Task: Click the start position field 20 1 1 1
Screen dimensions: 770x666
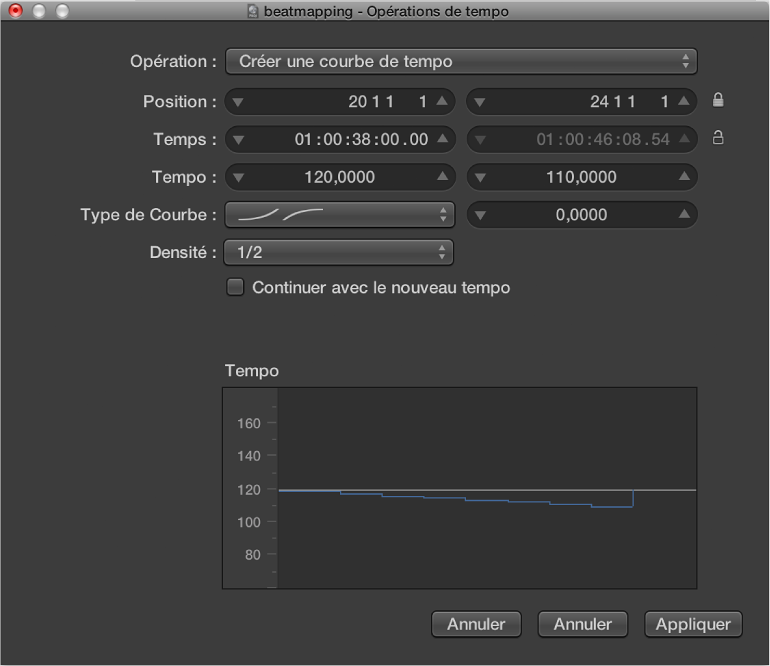Action: [340, 102]
